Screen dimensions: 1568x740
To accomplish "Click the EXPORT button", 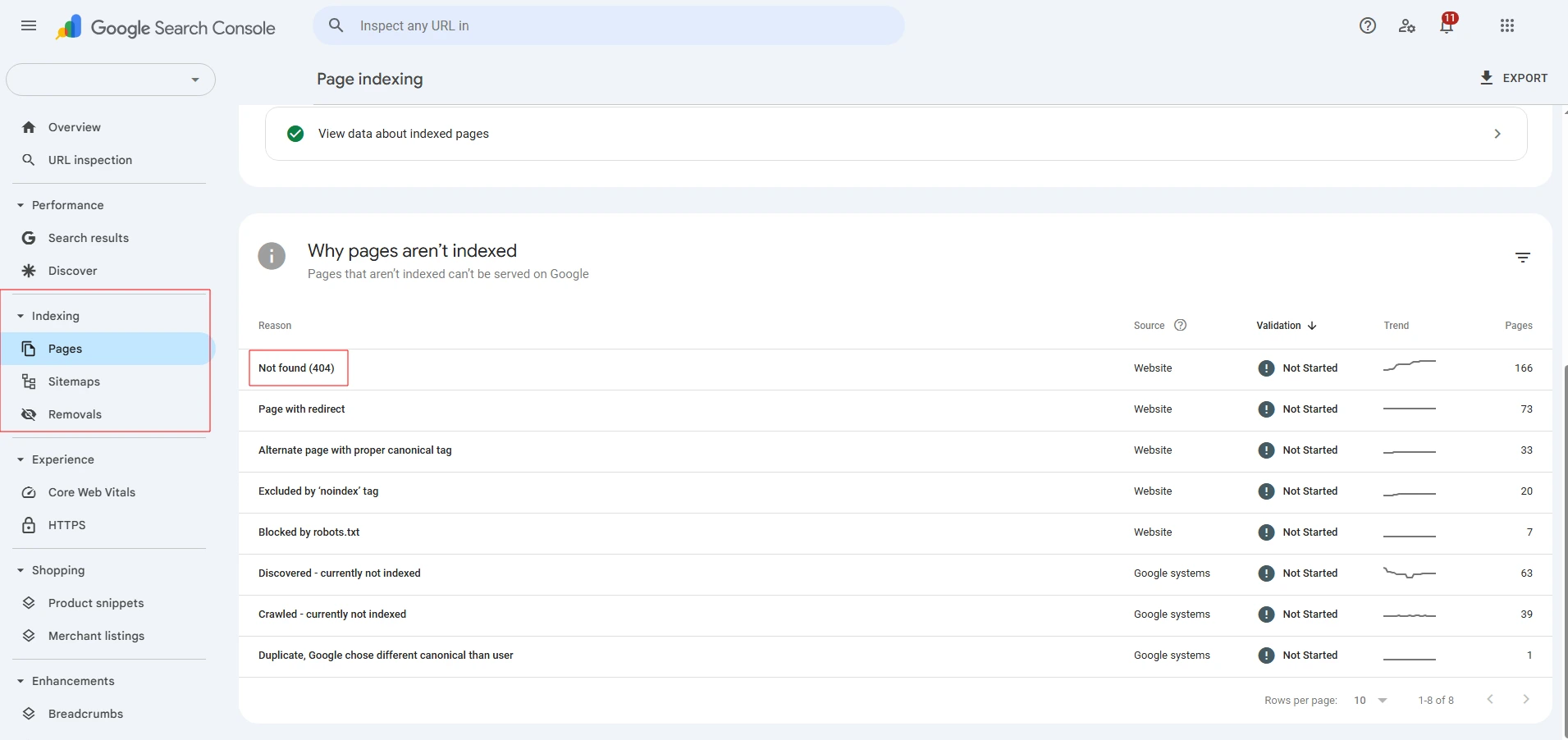I will pyautogui.click(x=1513, y=78).
